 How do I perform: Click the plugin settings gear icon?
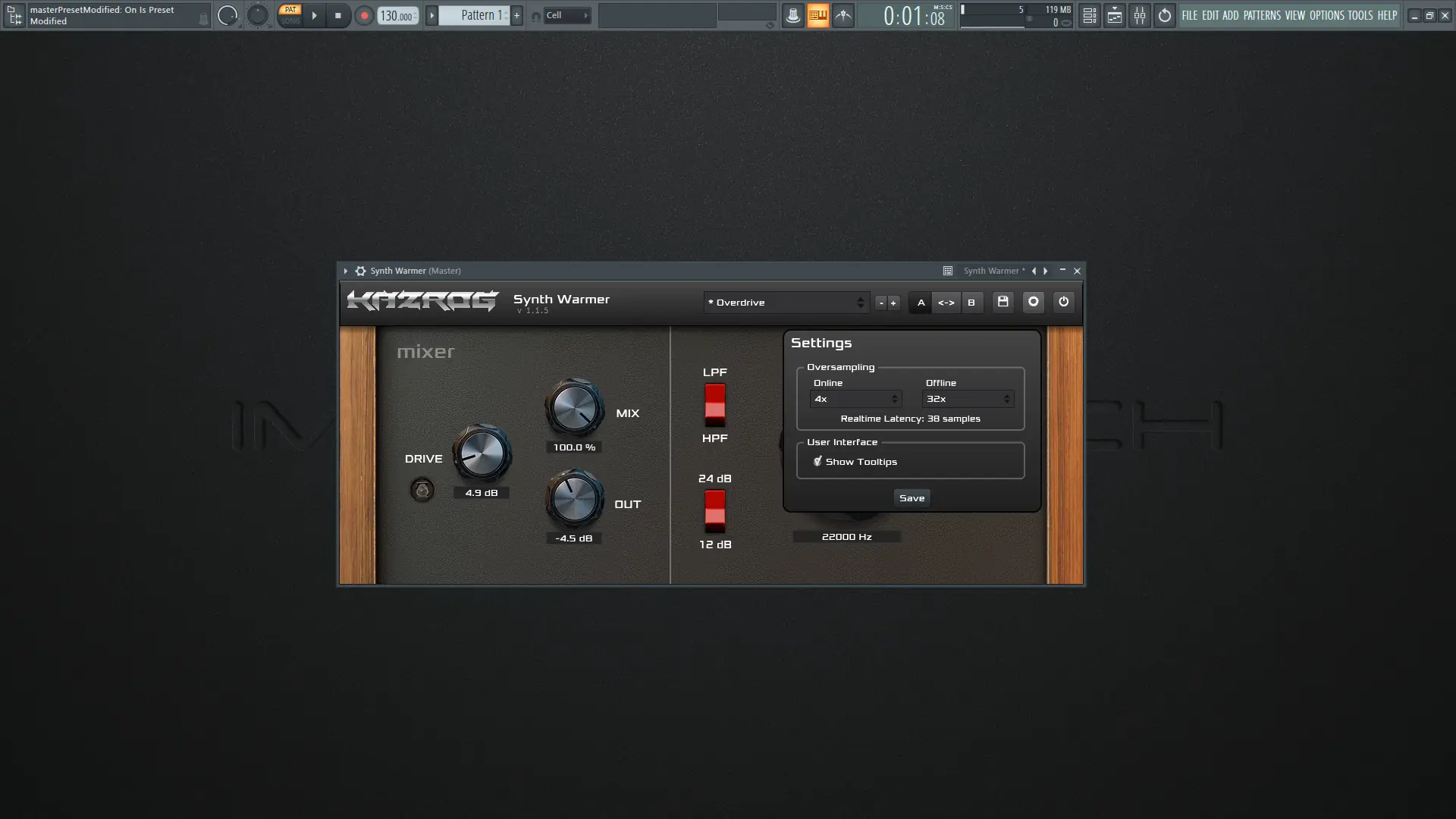point(1033,302)
